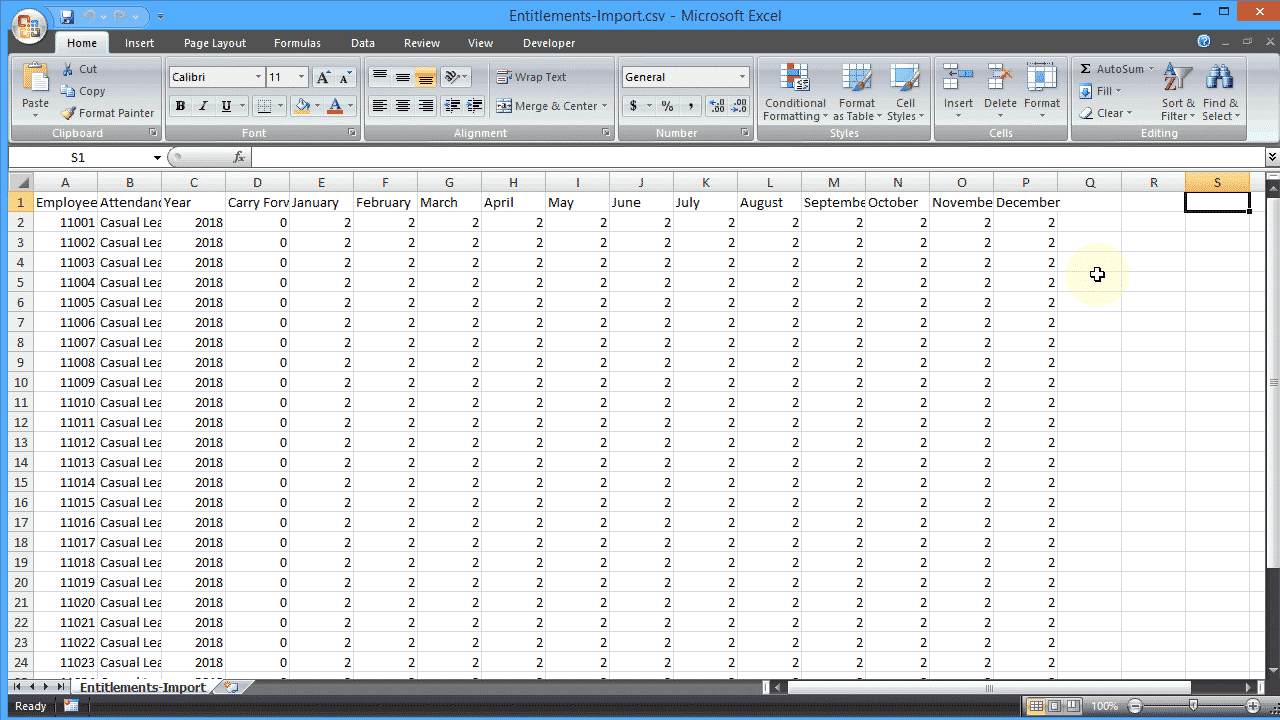Viewport: 1280px width, 720px height.
Task: Click Delete cells button
Action: (1000, 92)
